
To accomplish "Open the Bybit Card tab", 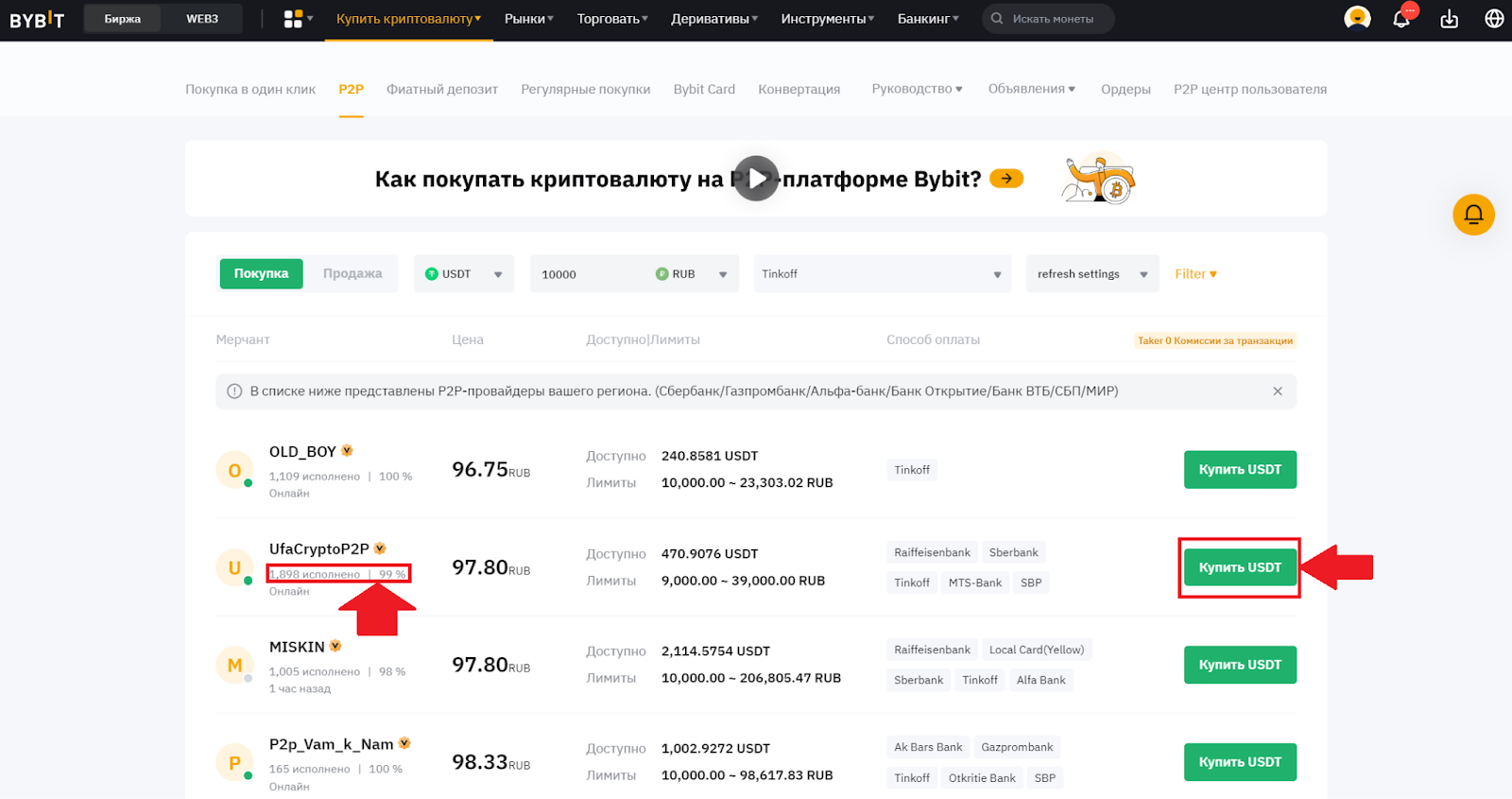I will coord(704,89).
